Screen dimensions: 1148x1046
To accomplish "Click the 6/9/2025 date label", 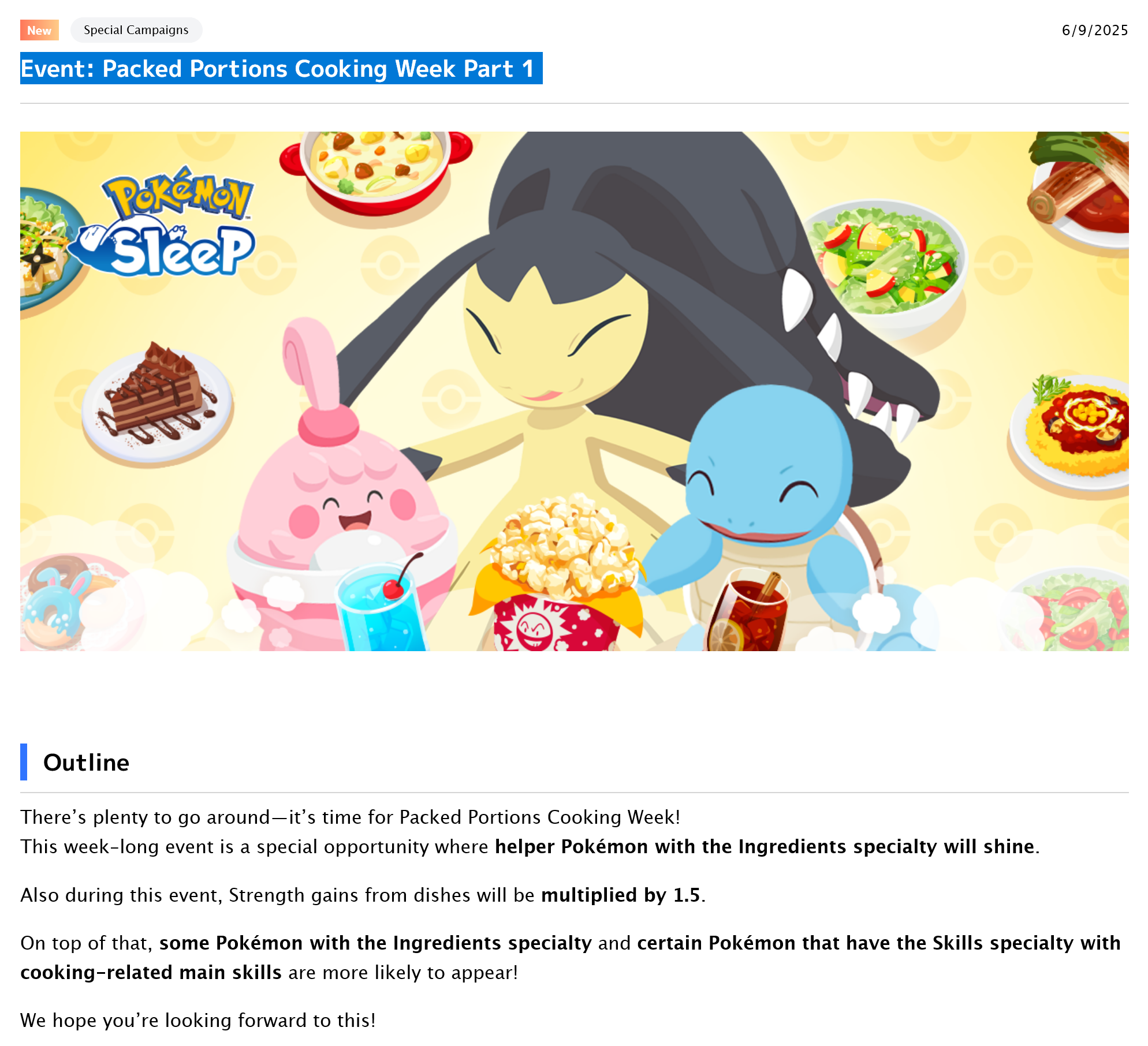I will coord(1094,30).
